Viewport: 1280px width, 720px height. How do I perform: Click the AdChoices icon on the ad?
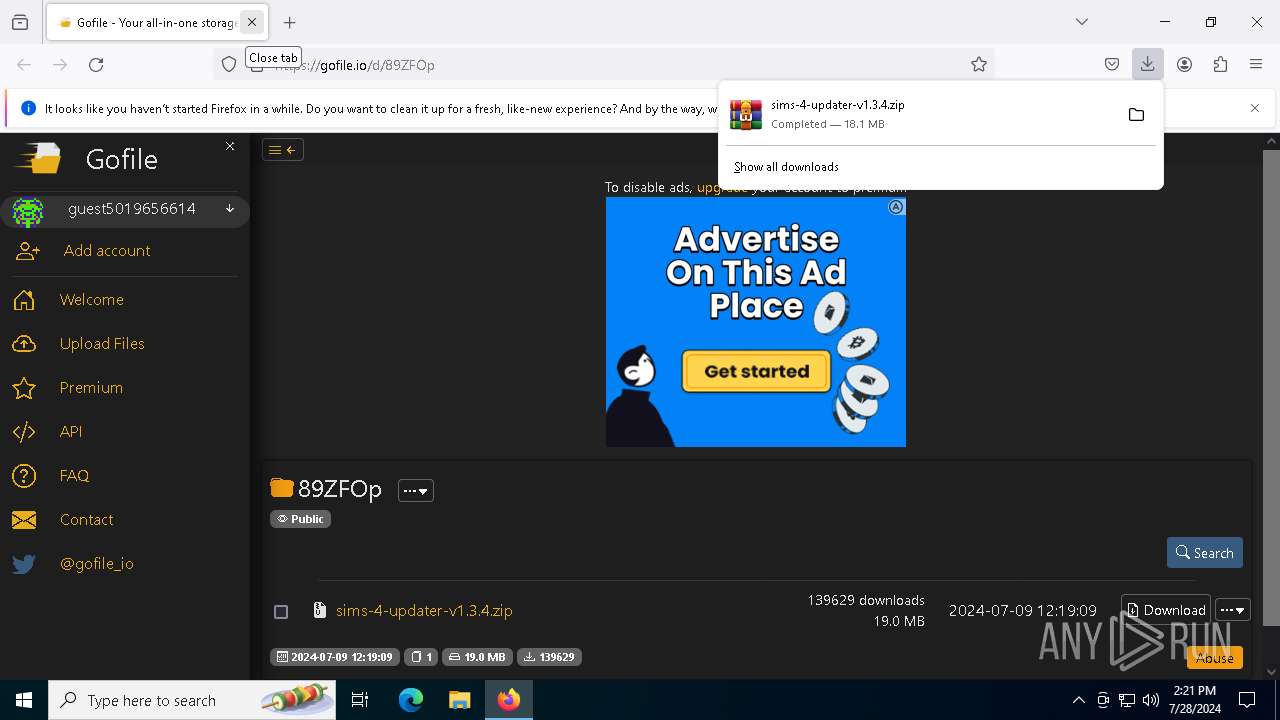point(896,207)
